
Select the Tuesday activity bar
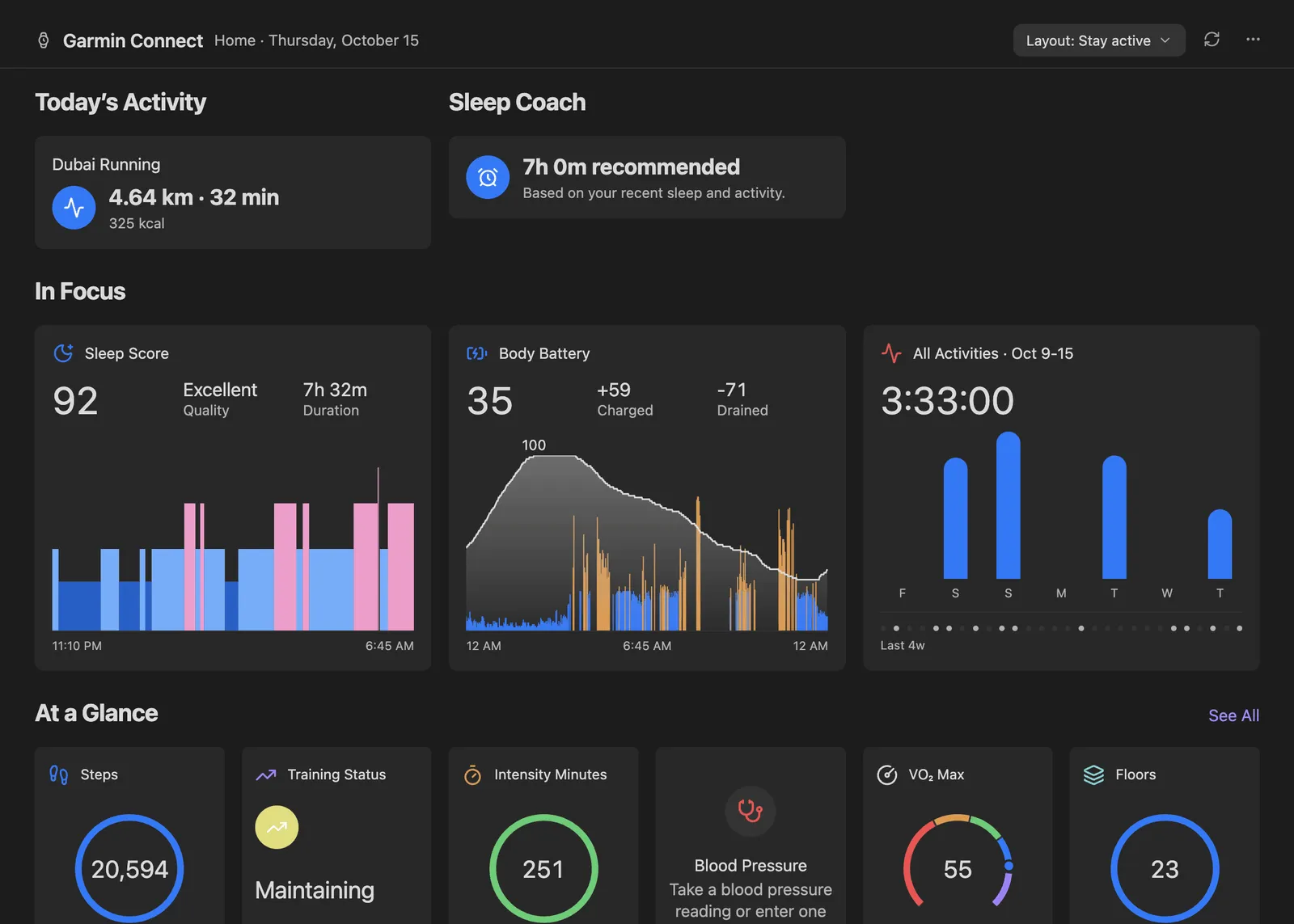[1114, 517]
